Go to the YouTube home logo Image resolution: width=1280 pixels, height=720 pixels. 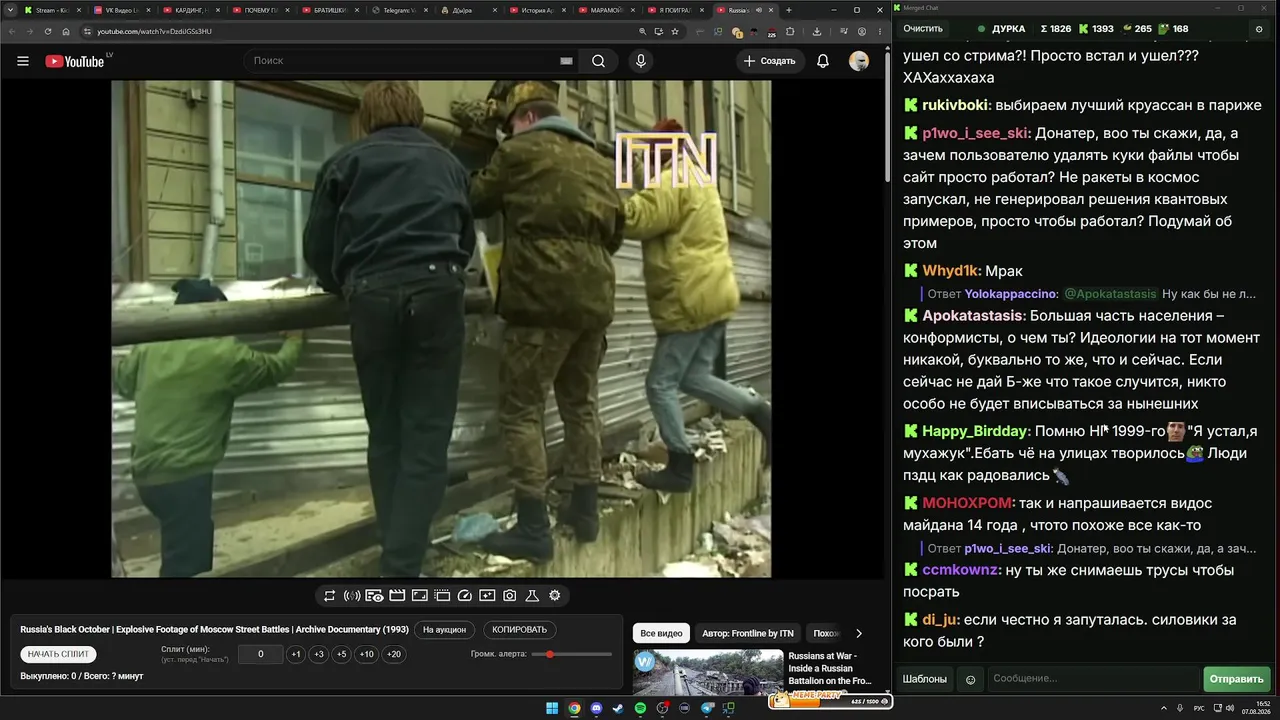click(75, 61)
